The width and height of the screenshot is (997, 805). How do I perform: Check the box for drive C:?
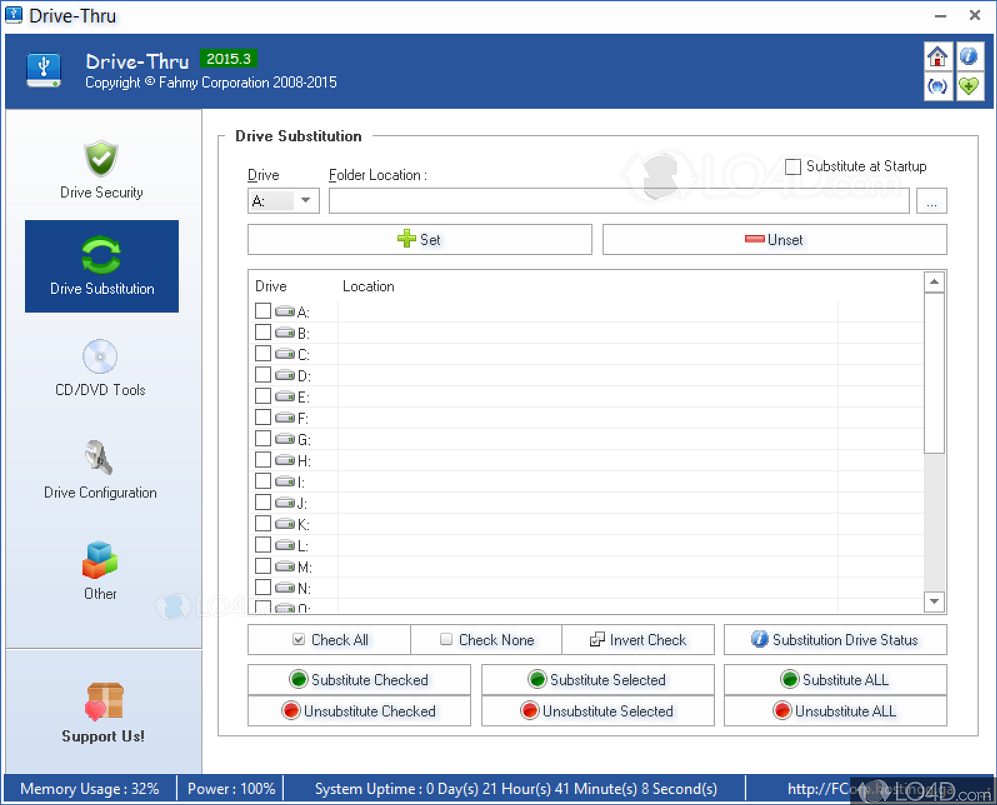coord(263,354)
